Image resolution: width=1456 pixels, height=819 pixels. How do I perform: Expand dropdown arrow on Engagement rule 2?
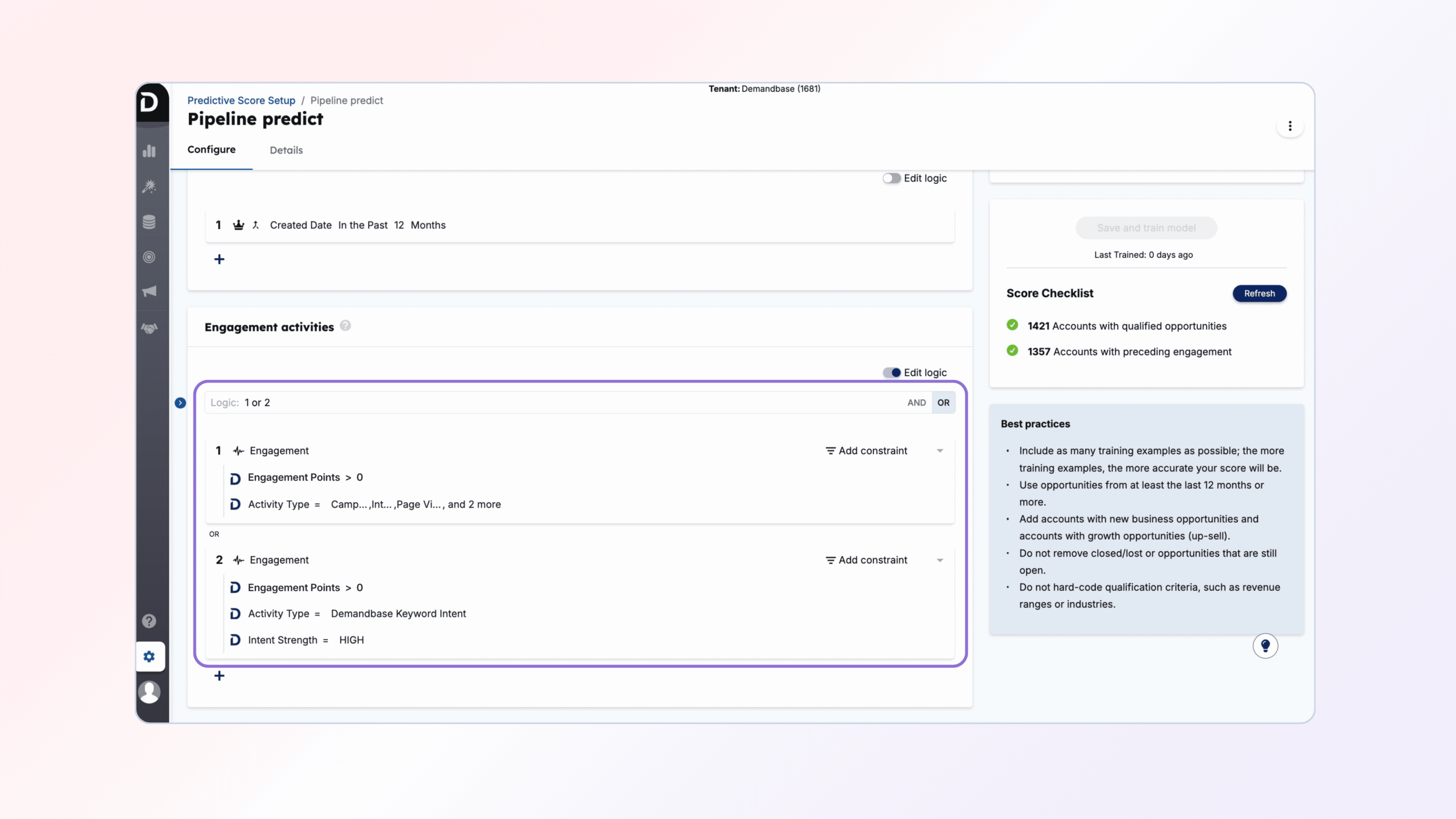tap(940, 560)
